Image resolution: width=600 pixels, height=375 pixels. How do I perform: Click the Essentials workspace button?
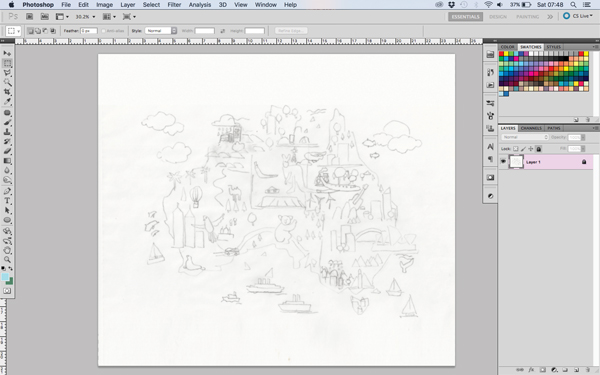point(465,16)
